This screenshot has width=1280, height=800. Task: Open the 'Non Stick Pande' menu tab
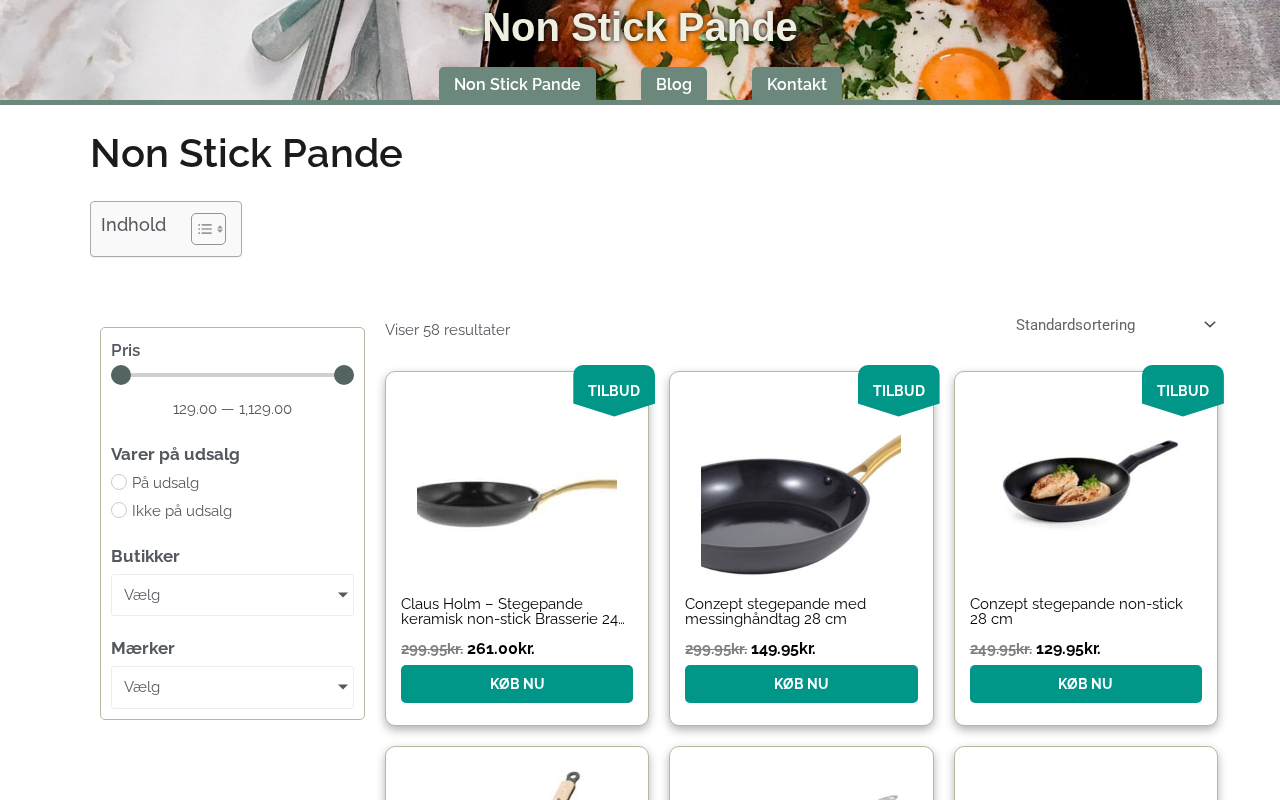(517, 84)
